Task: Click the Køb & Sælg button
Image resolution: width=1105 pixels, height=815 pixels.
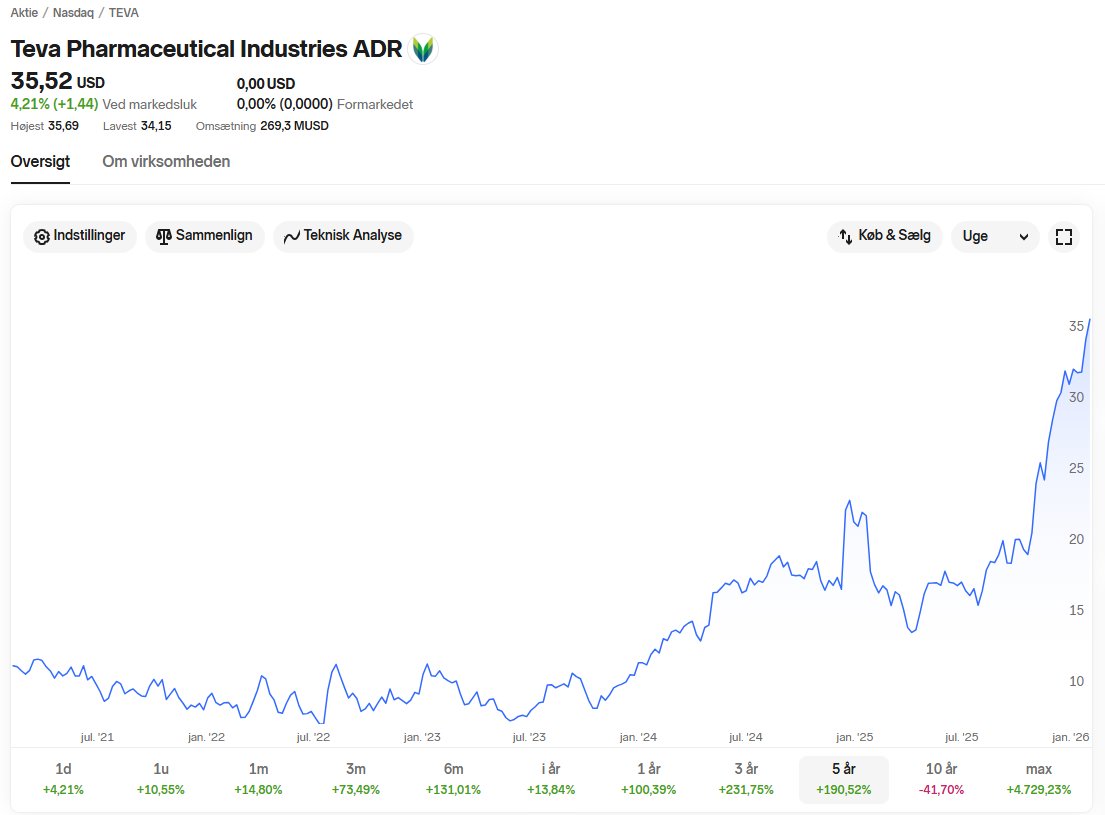Action: click(884, 236)
